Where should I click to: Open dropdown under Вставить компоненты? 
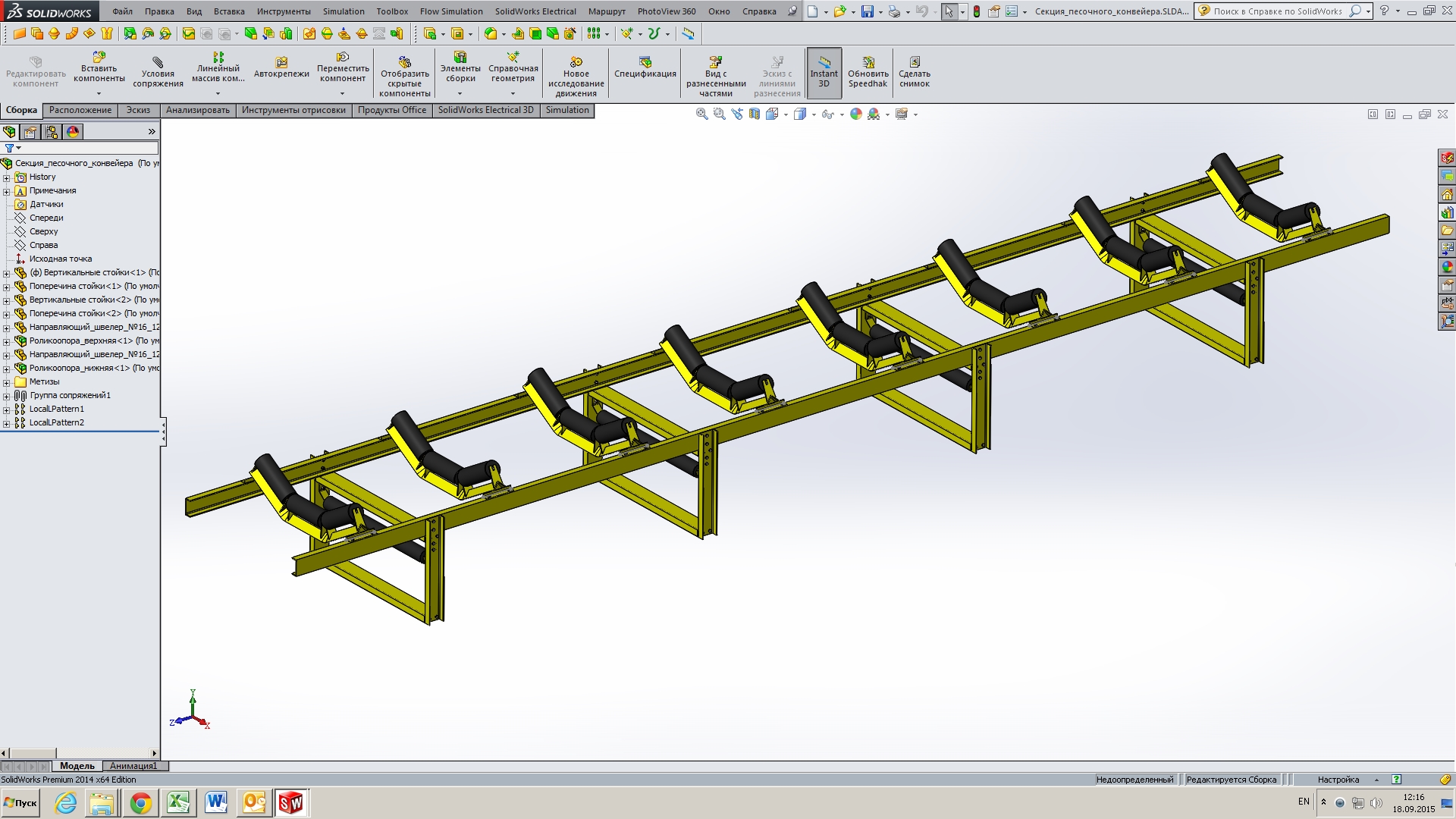99,94
